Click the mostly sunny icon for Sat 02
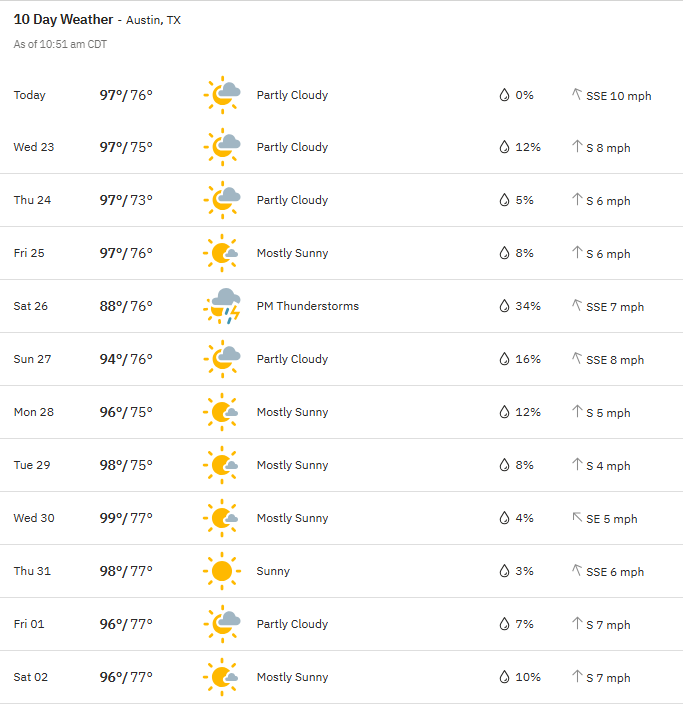The width and height of the screenshot is (683, 707). tap(221, 677)
